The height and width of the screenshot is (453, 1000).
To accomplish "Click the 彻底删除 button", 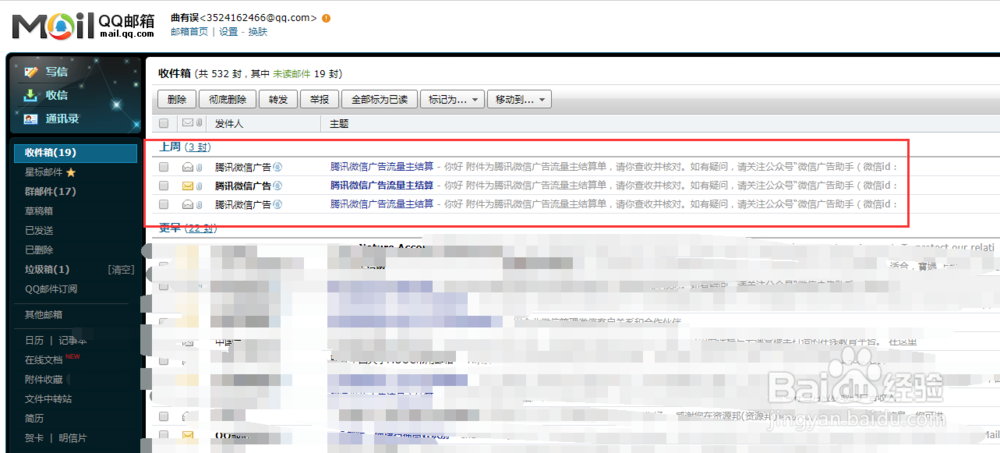I will coord(227,100).
